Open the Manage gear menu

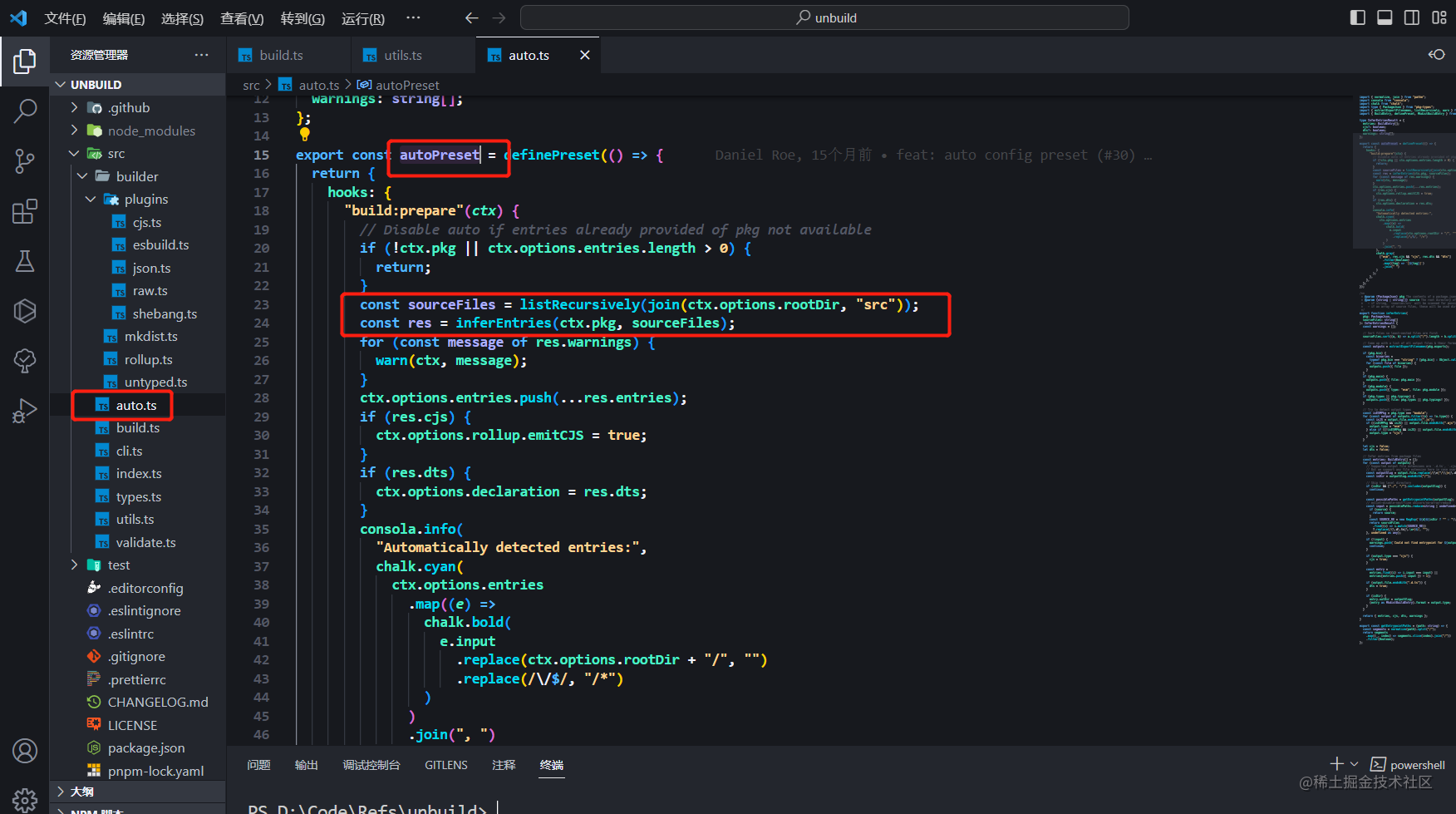(25, 800)
